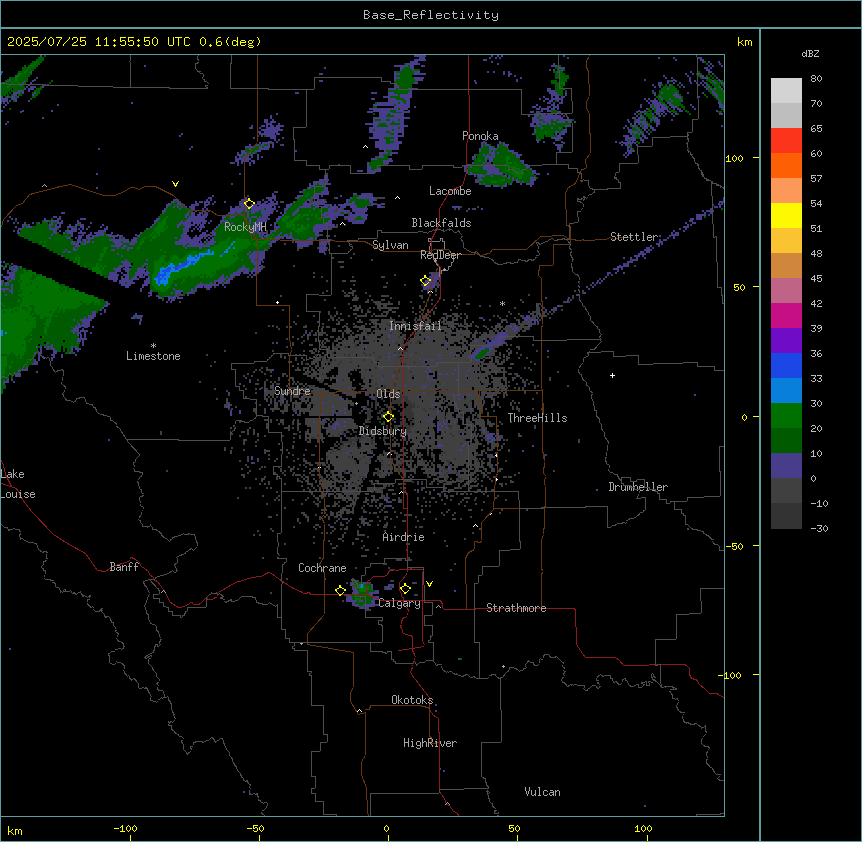This screenshot has width=862, height=842.
Task: Click the Lake Louise label
Action: click(x=18, y=484)
